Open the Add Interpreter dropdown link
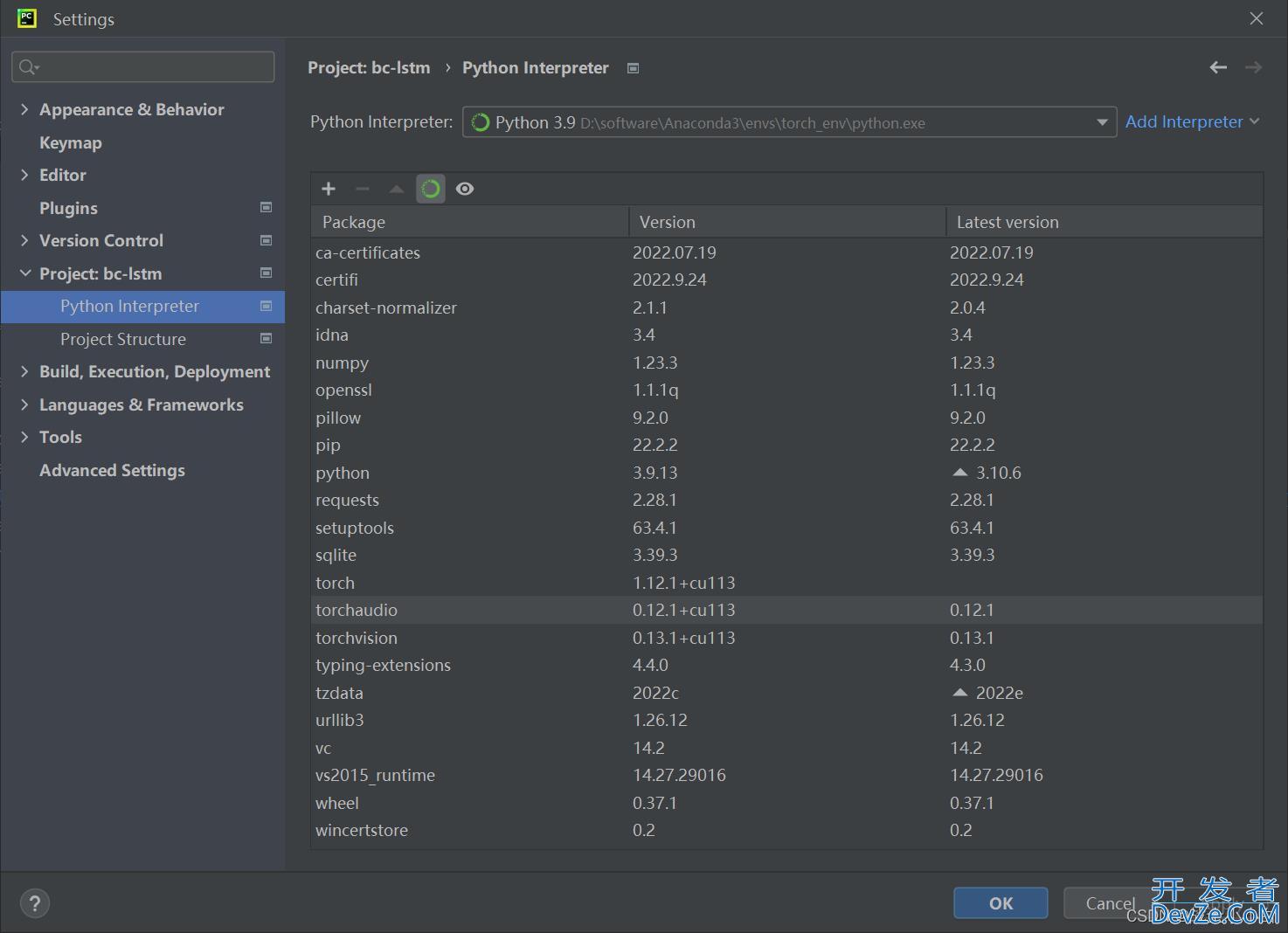Screen dimensions: 1288x933 [1192, 121]
